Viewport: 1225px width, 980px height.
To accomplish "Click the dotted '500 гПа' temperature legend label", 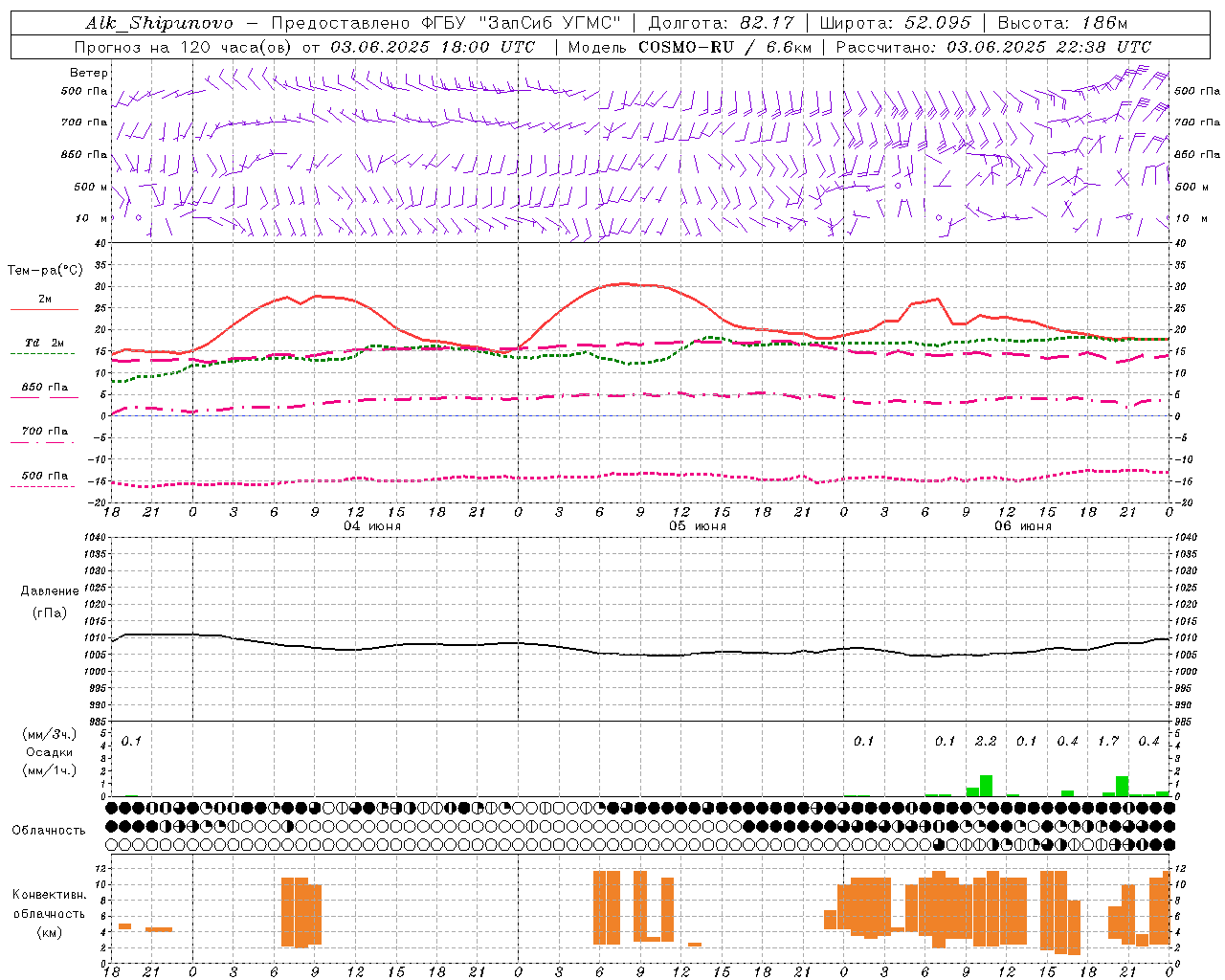I will pos(45,476).
